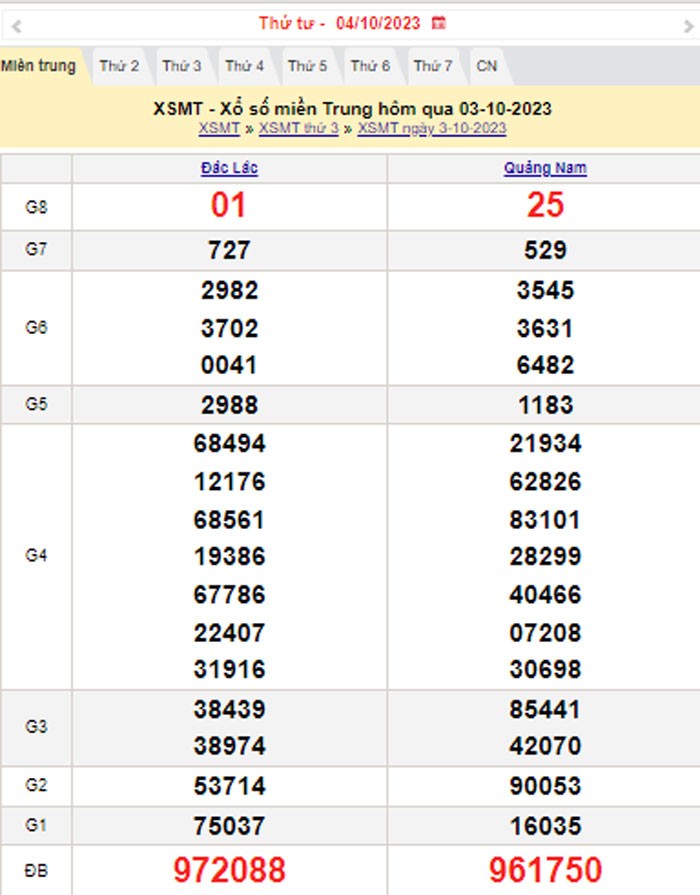Click the G8 result 01 for Đắc Lắc

tap(229, 206)
